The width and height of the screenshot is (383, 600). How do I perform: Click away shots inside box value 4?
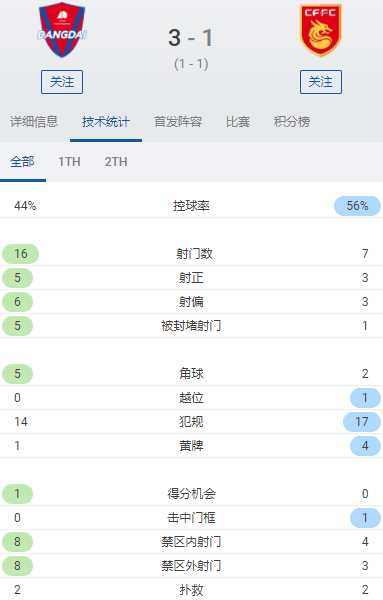coord(365,542)
